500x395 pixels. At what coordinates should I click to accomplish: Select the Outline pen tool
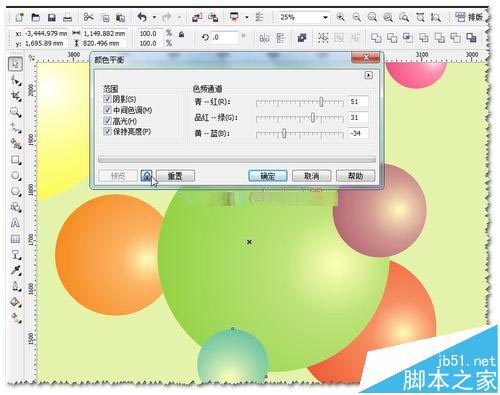pos(16,286)
